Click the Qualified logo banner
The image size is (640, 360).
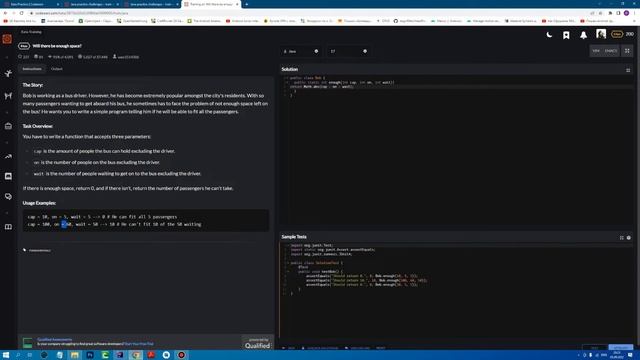(258, 343)
